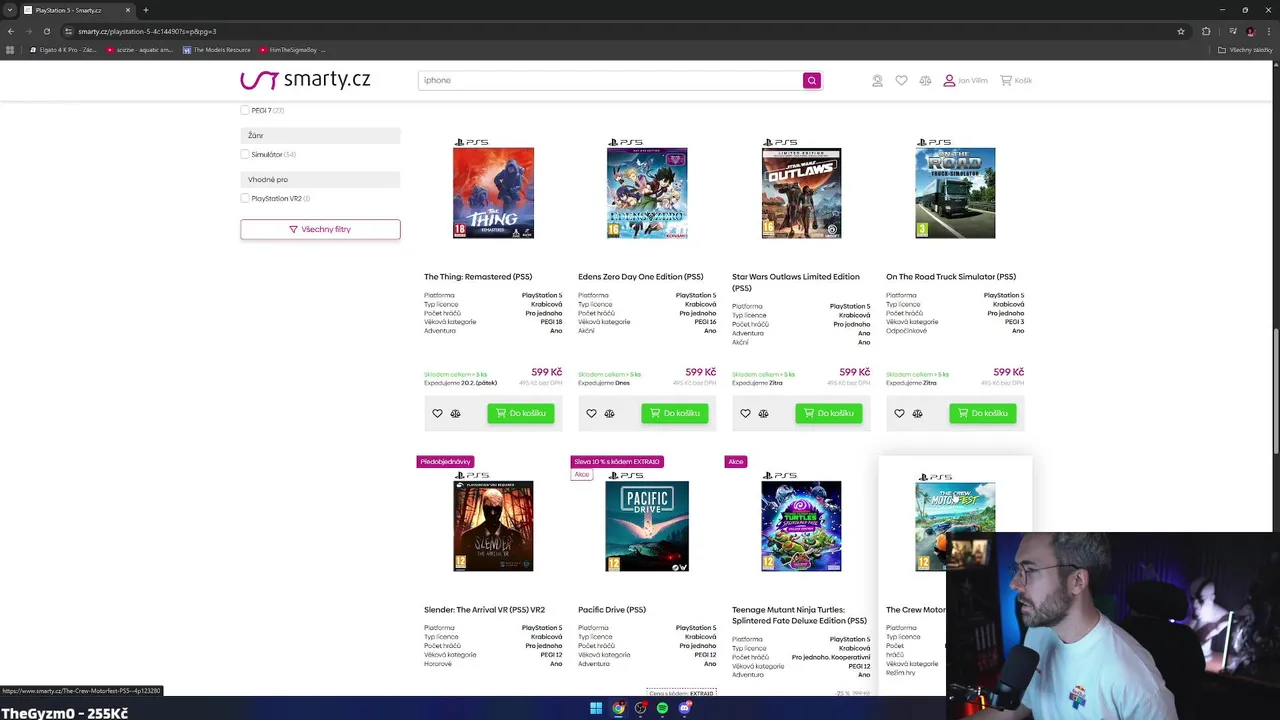Click the Akce badge on Ninja Turtles

click(736, 462)
